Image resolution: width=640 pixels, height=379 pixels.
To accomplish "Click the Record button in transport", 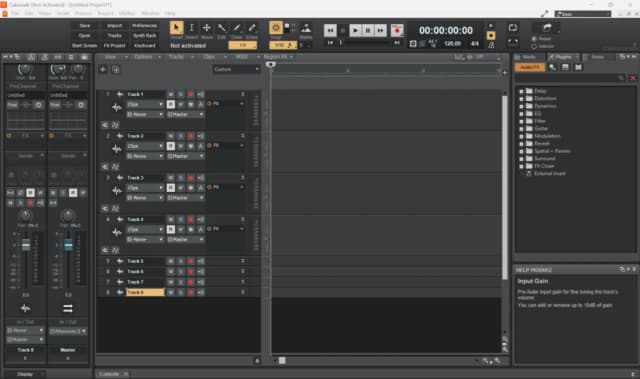I will pyautogui.click(x=397, y=30).
